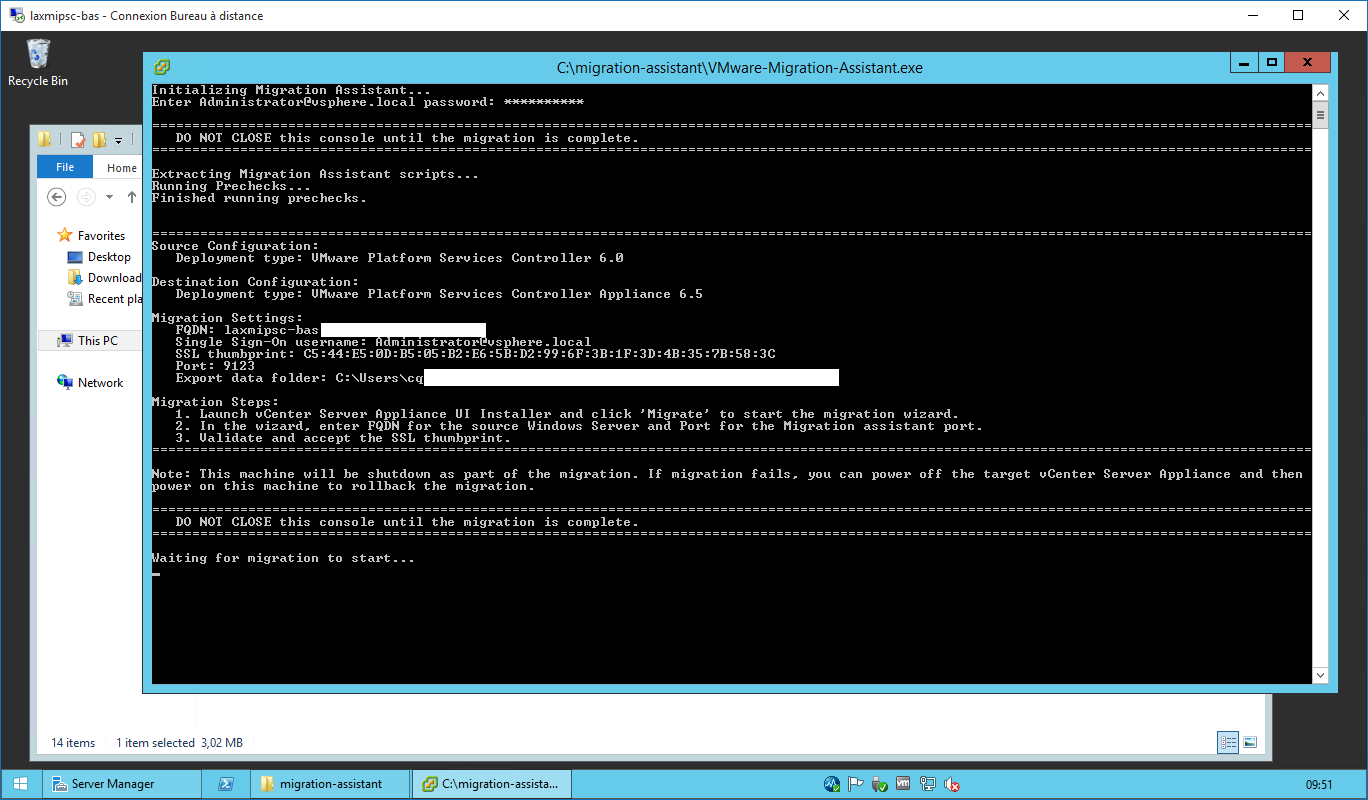
Task: Click the Action Center flag tray icon
Action: (856, 785)
